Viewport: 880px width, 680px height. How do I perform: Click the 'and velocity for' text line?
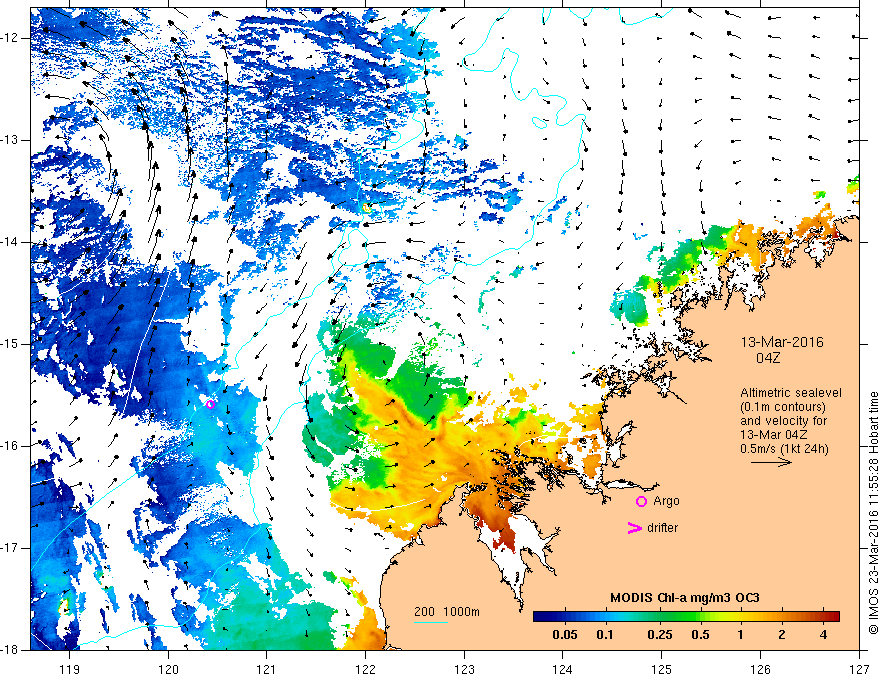783,421
